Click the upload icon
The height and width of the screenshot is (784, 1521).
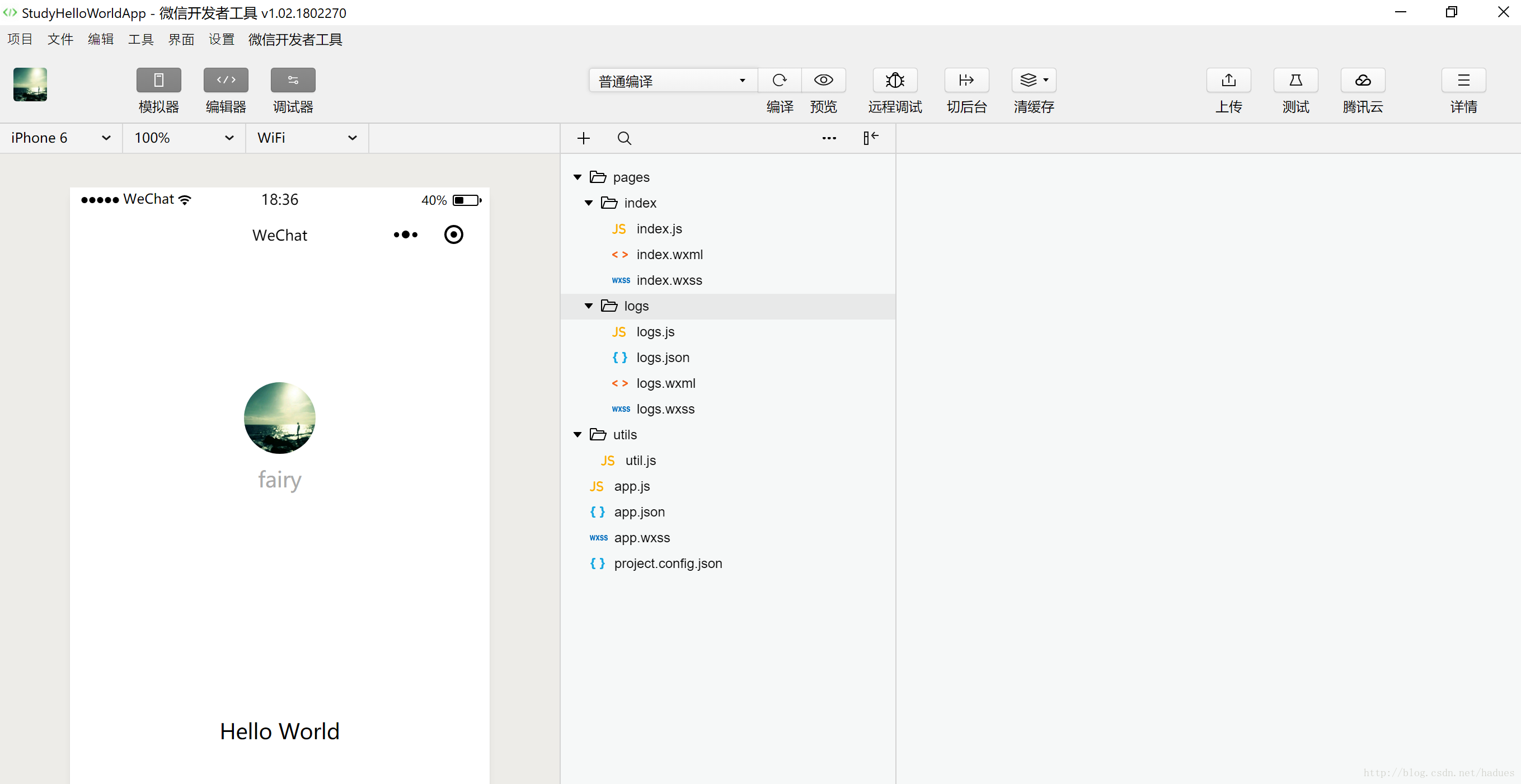pos(1228,80)
